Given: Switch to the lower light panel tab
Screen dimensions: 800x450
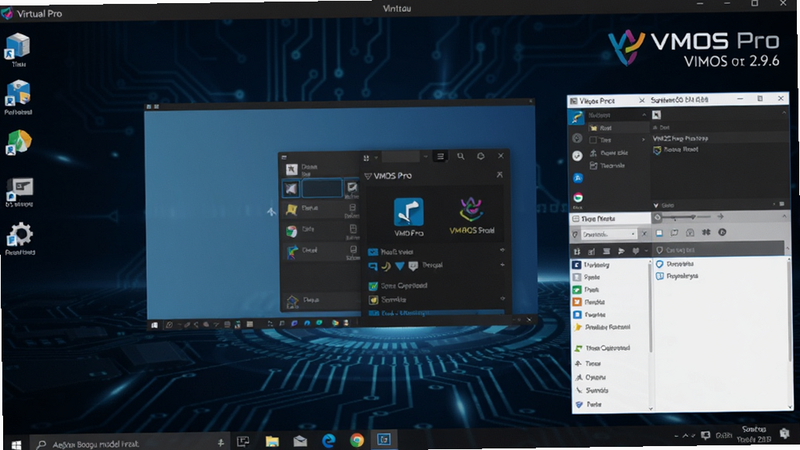Looking at the screenshot, I should [610, 219].
